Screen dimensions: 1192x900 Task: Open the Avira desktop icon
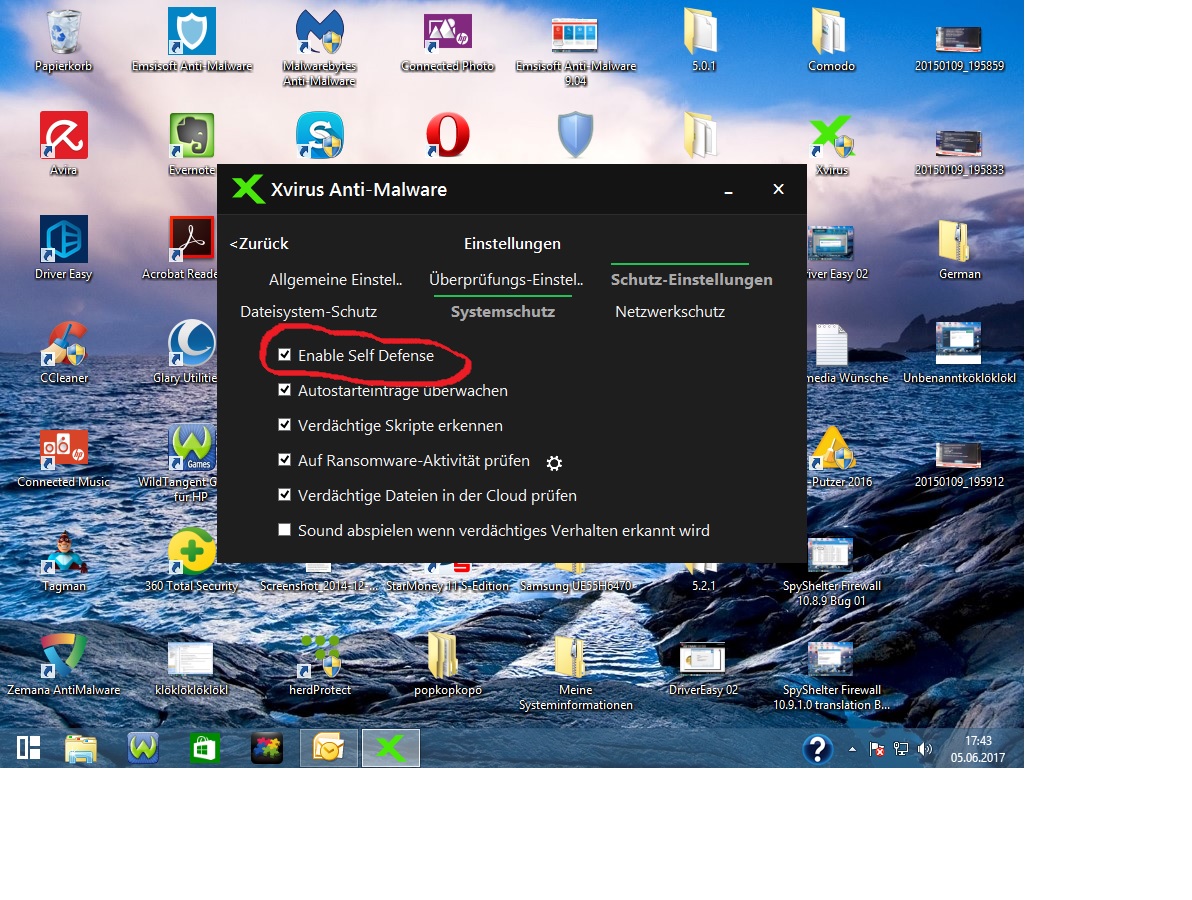[64, 135]
